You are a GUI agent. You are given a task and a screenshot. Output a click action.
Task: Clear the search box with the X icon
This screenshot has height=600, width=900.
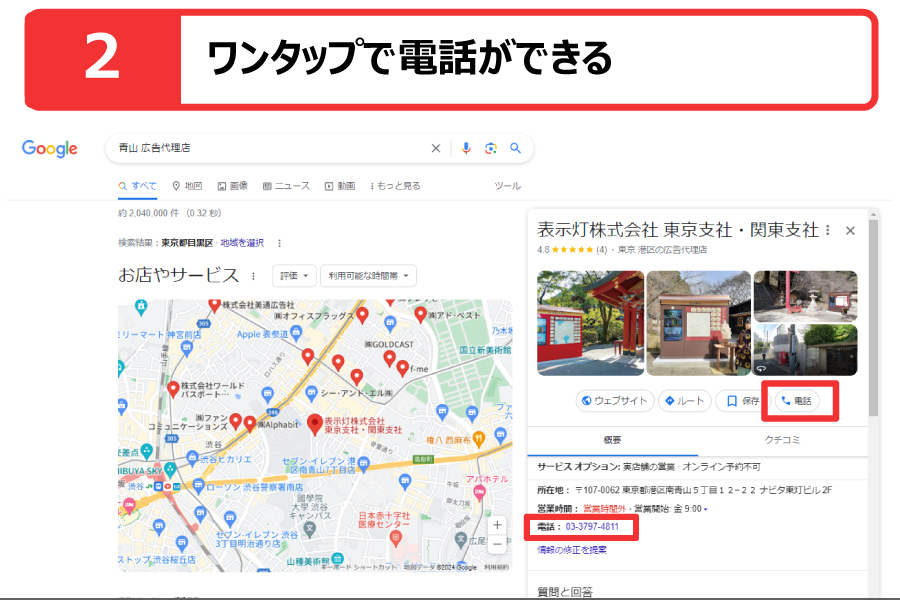(436, 148)
